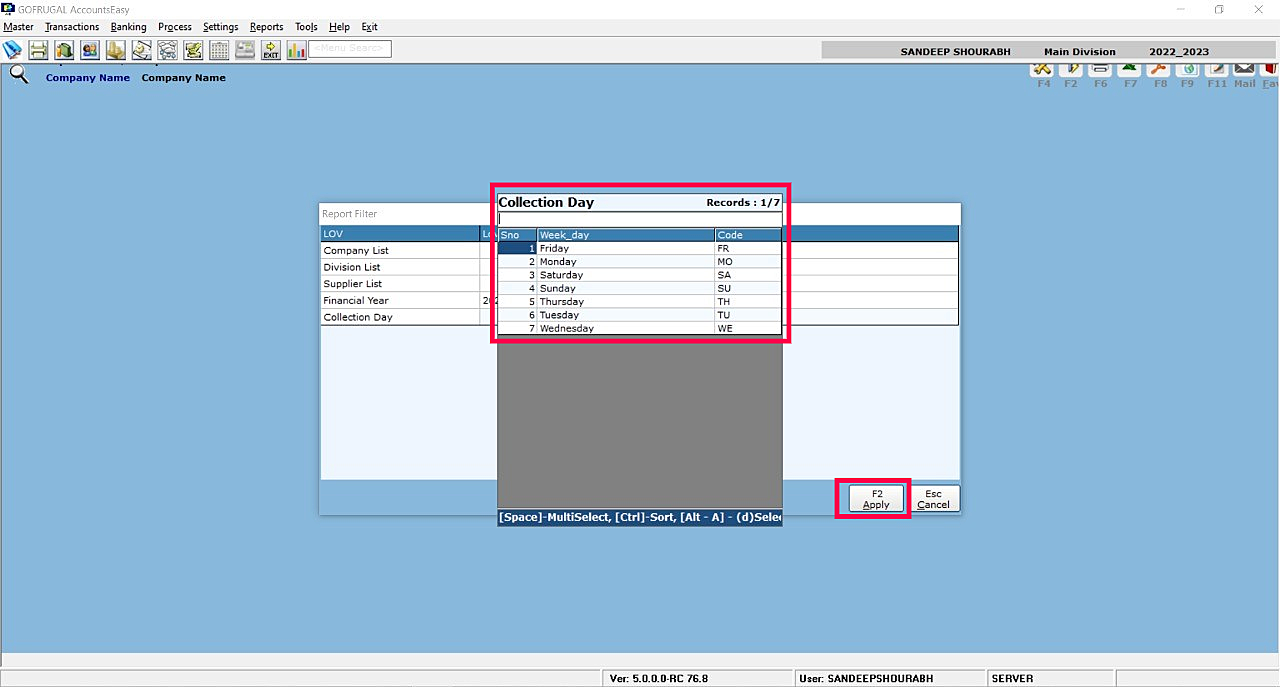The width and height of the screenshot is (1280, 687).
Task: Click the F2 Apply button
Action: pyautogui.click(x=876, y=499)
